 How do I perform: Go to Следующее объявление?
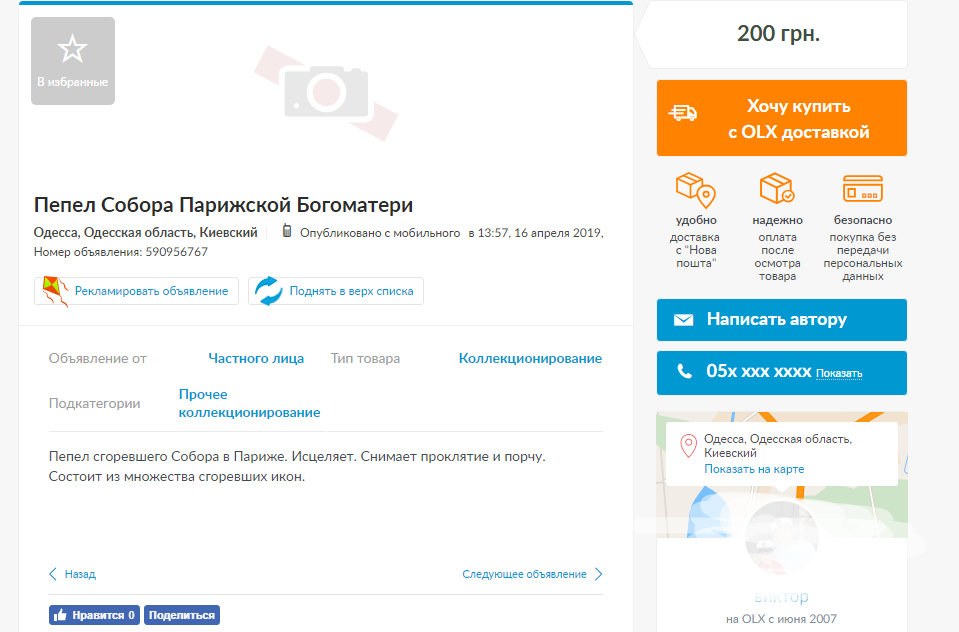click(524, 574)
